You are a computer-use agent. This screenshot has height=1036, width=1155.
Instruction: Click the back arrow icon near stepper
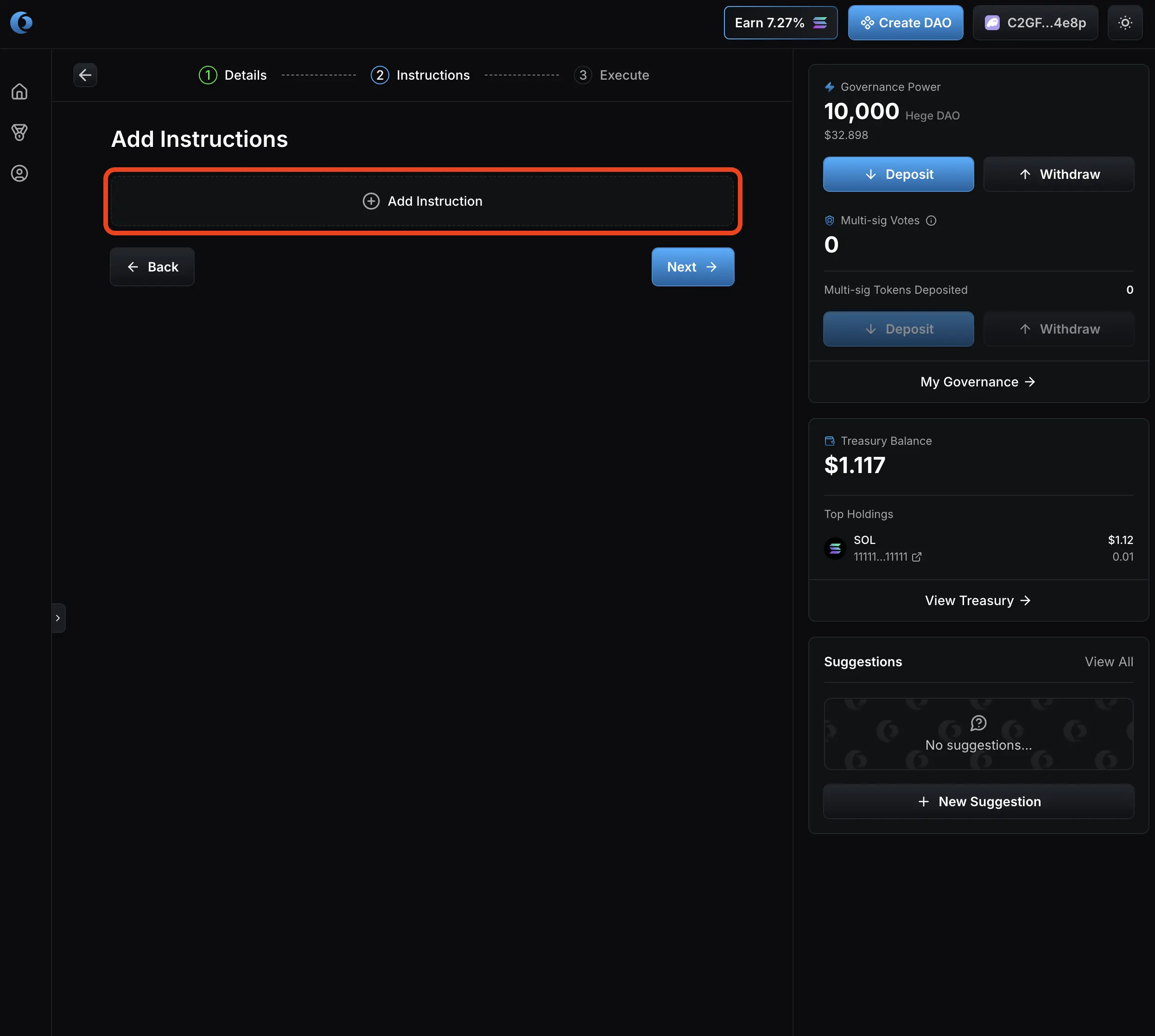click(85, 75)
